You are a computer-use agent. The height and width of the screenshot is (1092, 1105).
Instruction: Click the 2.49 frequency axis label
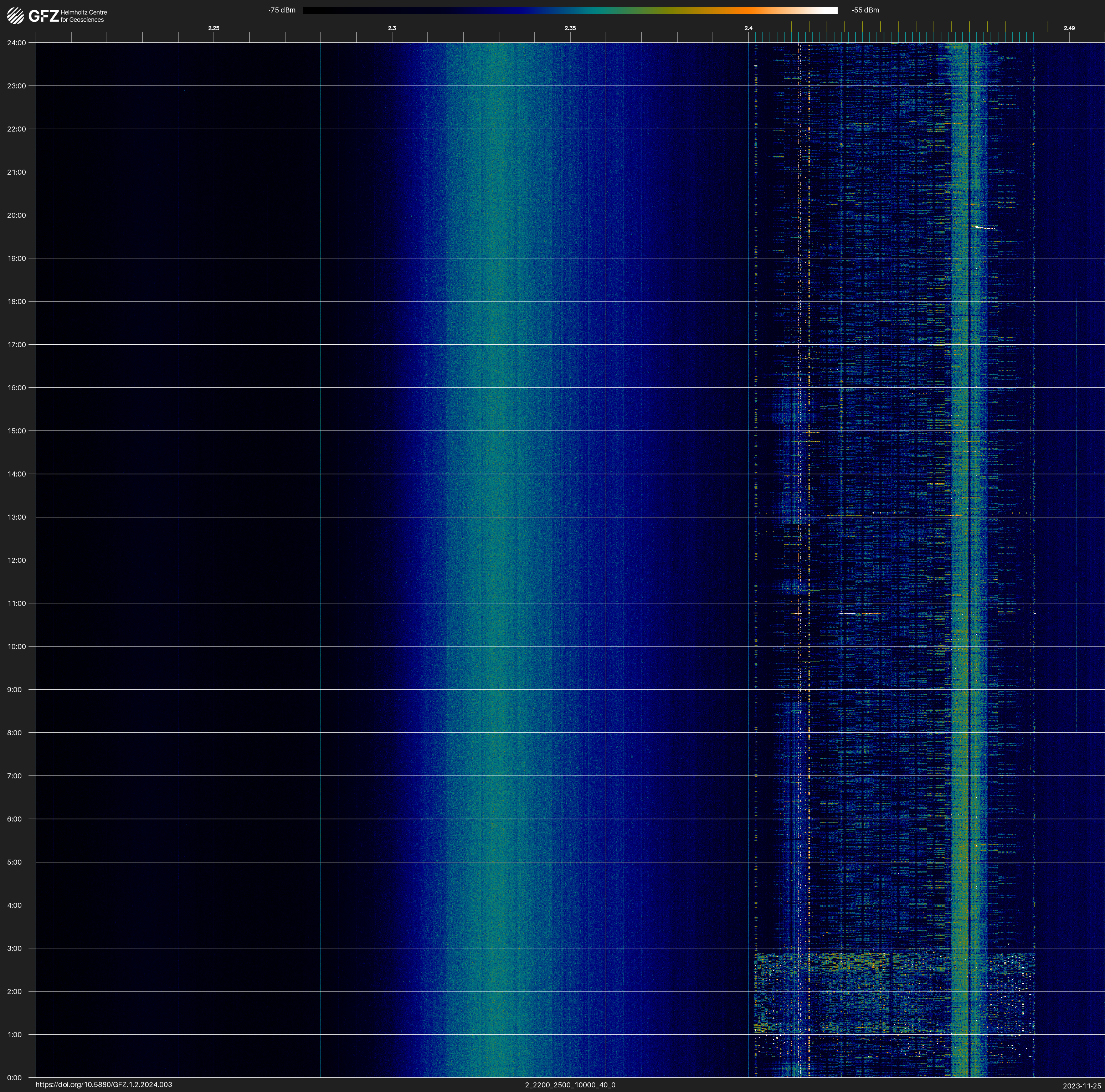1069,28
